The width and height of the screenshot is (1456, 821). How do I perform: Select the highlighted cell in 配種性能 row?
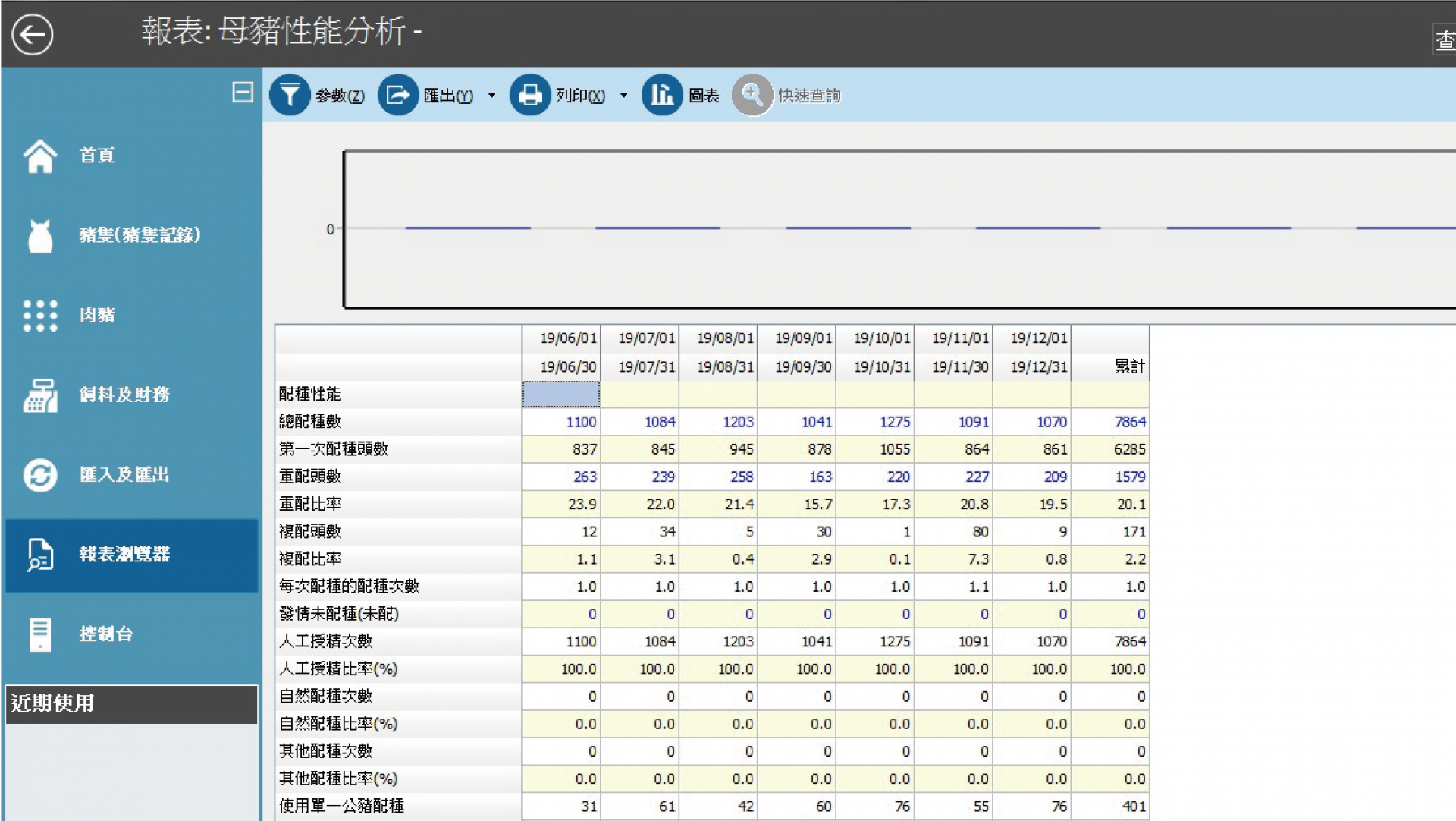pos(560,394)
